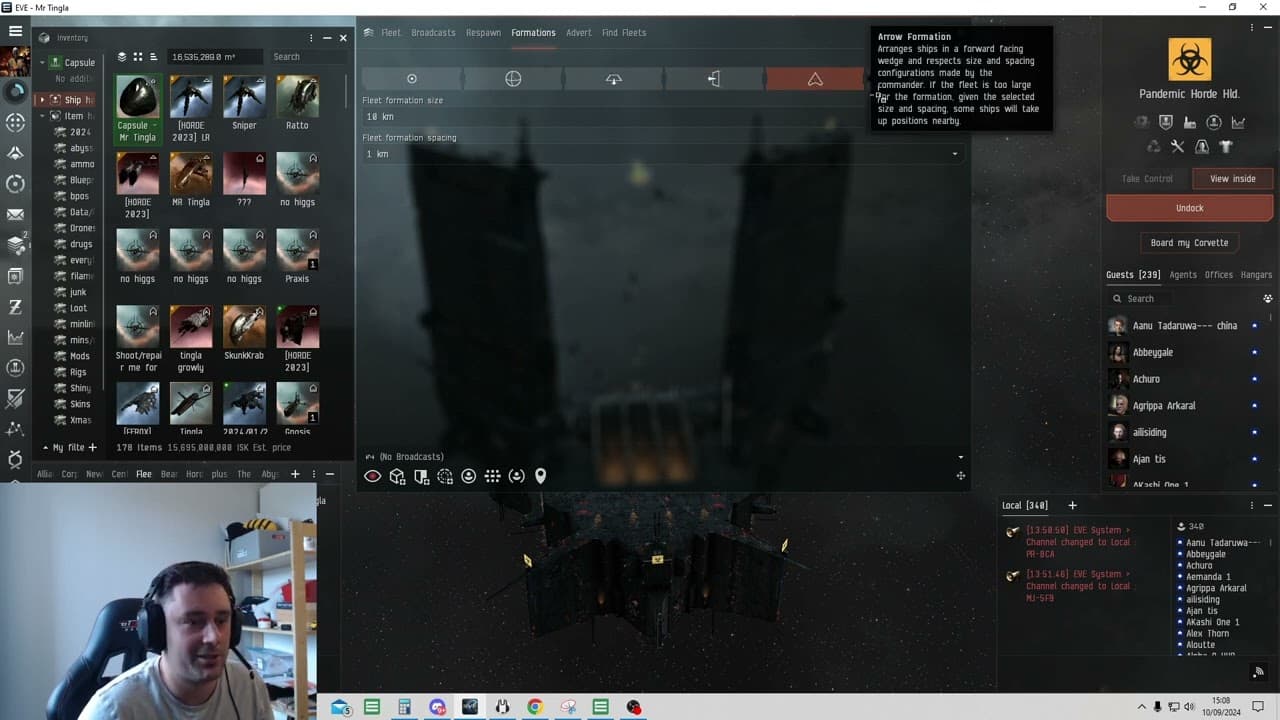This screenshot has height=720, width=1280.
Task: Collapse the My filters section
Action: (x=45, y=448)
